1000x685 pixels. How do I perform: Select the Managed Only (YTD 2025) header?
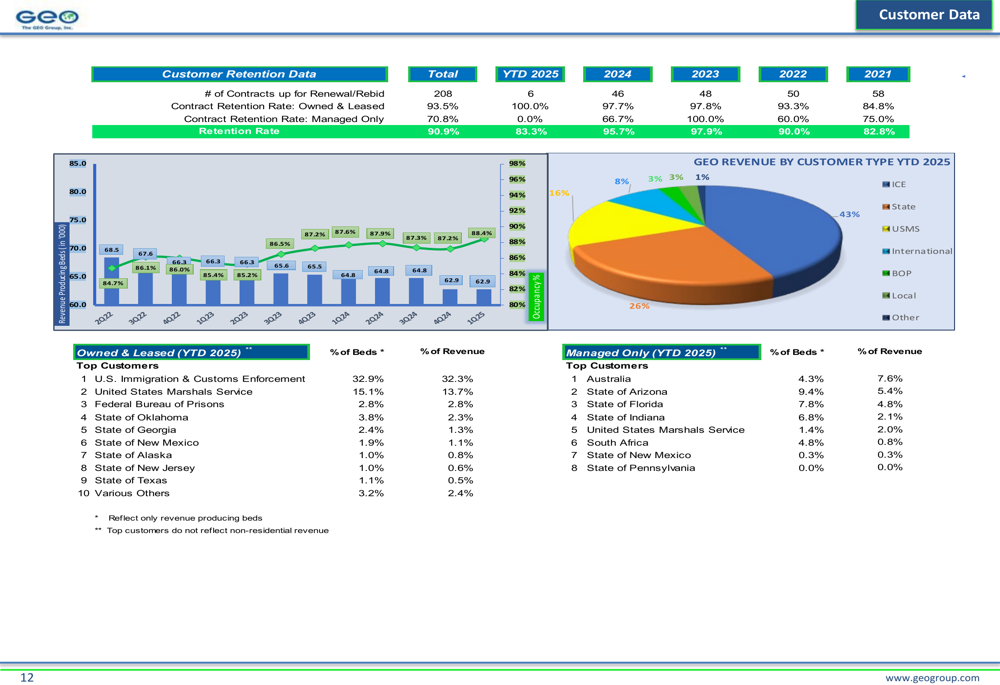[x=661, y=352]
